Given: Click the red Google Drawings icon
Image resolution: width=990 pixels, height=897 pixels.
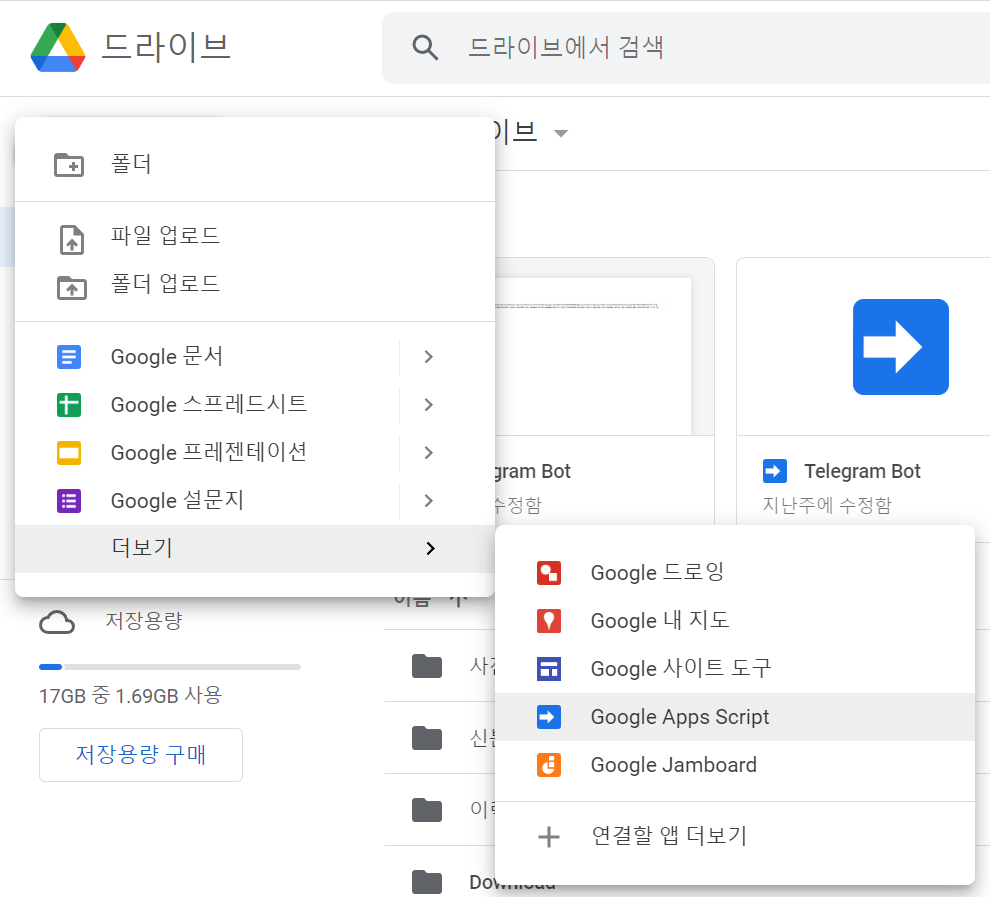Looking at the screenshot, I should pyautogui.click(x=549, y=573).
